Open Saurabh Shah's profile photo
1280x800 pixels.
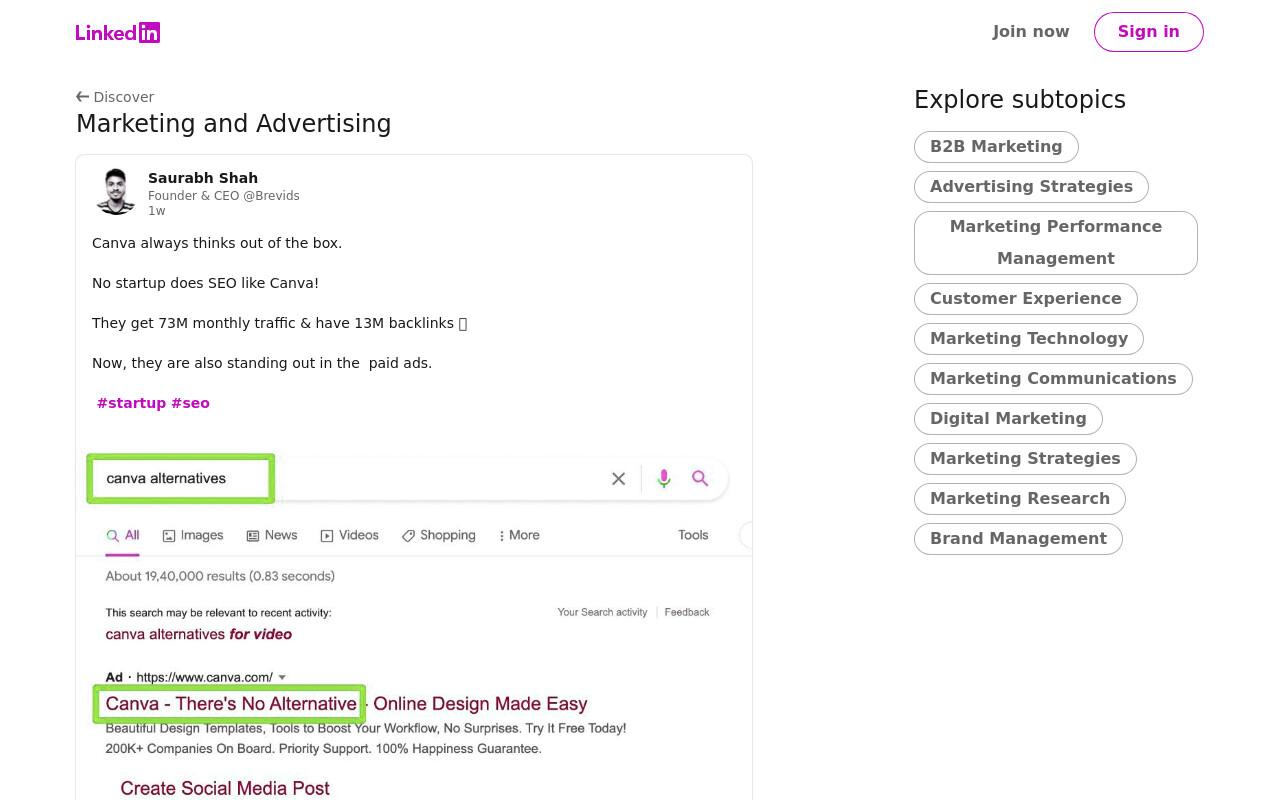point(116,192)
